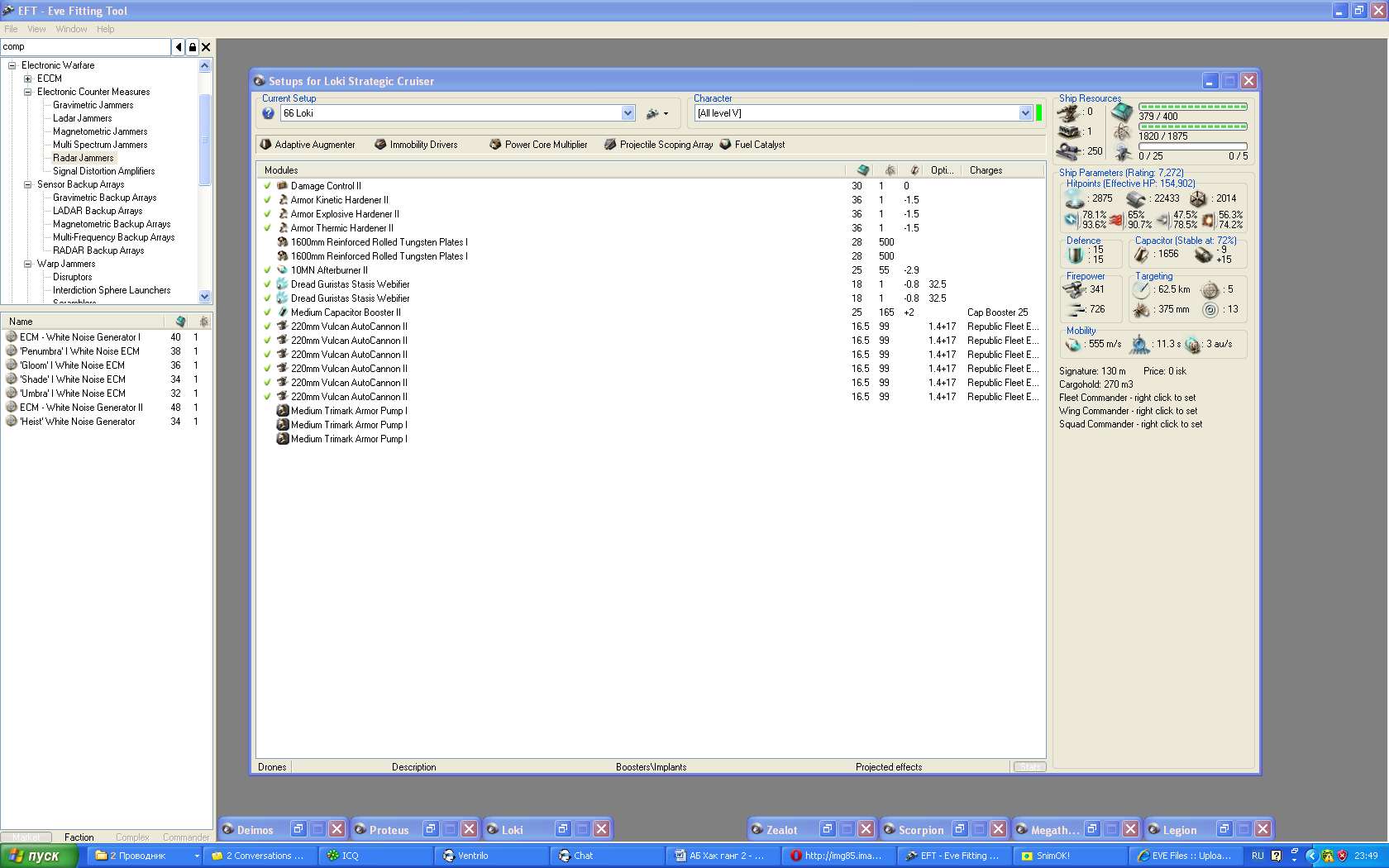This screenshot has width=1389, height=868.
Task: Switch to the Faction tab
Action: (x=79, y=837)
